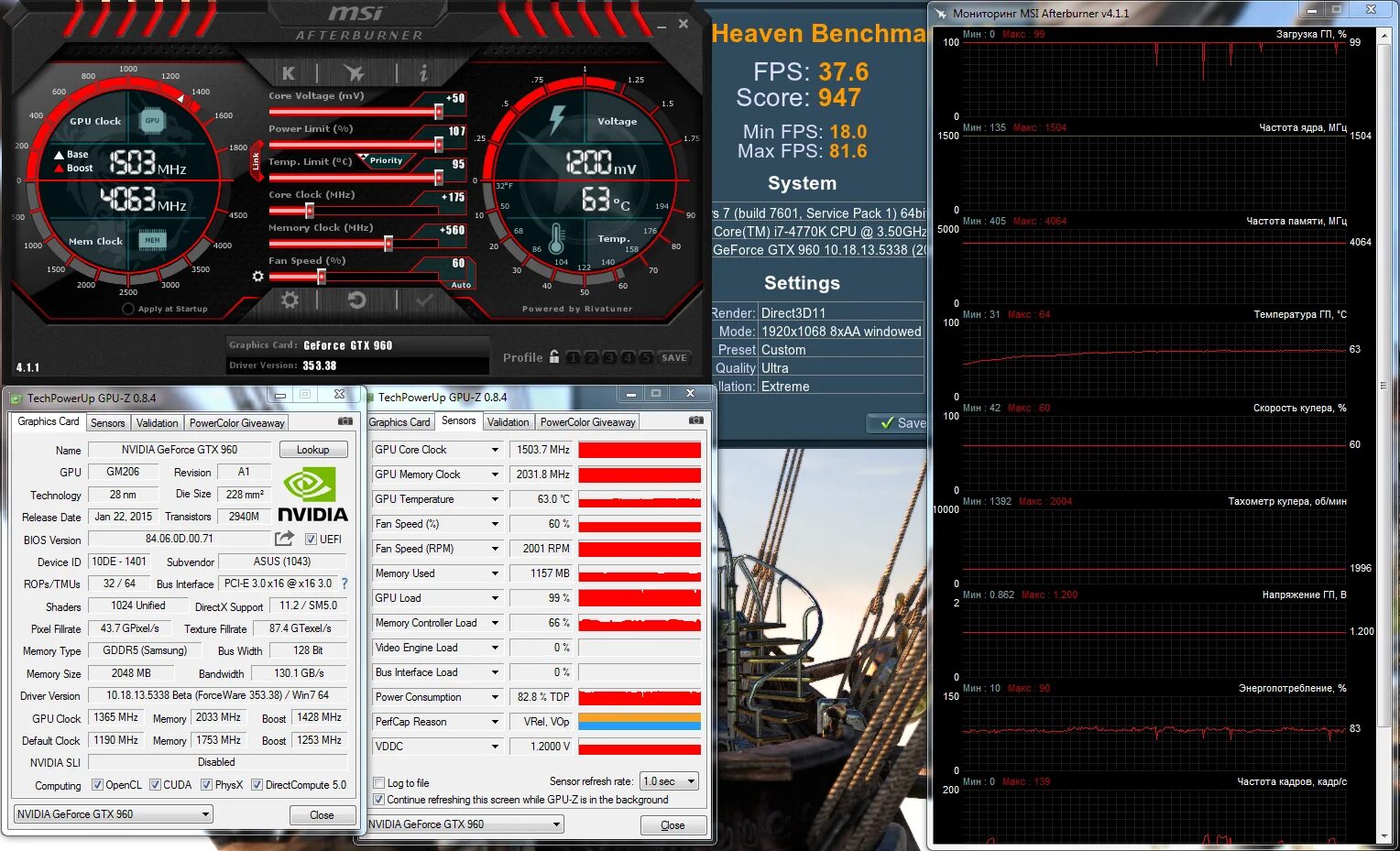Select Afterburner profile slot 1

click(573, 358)
